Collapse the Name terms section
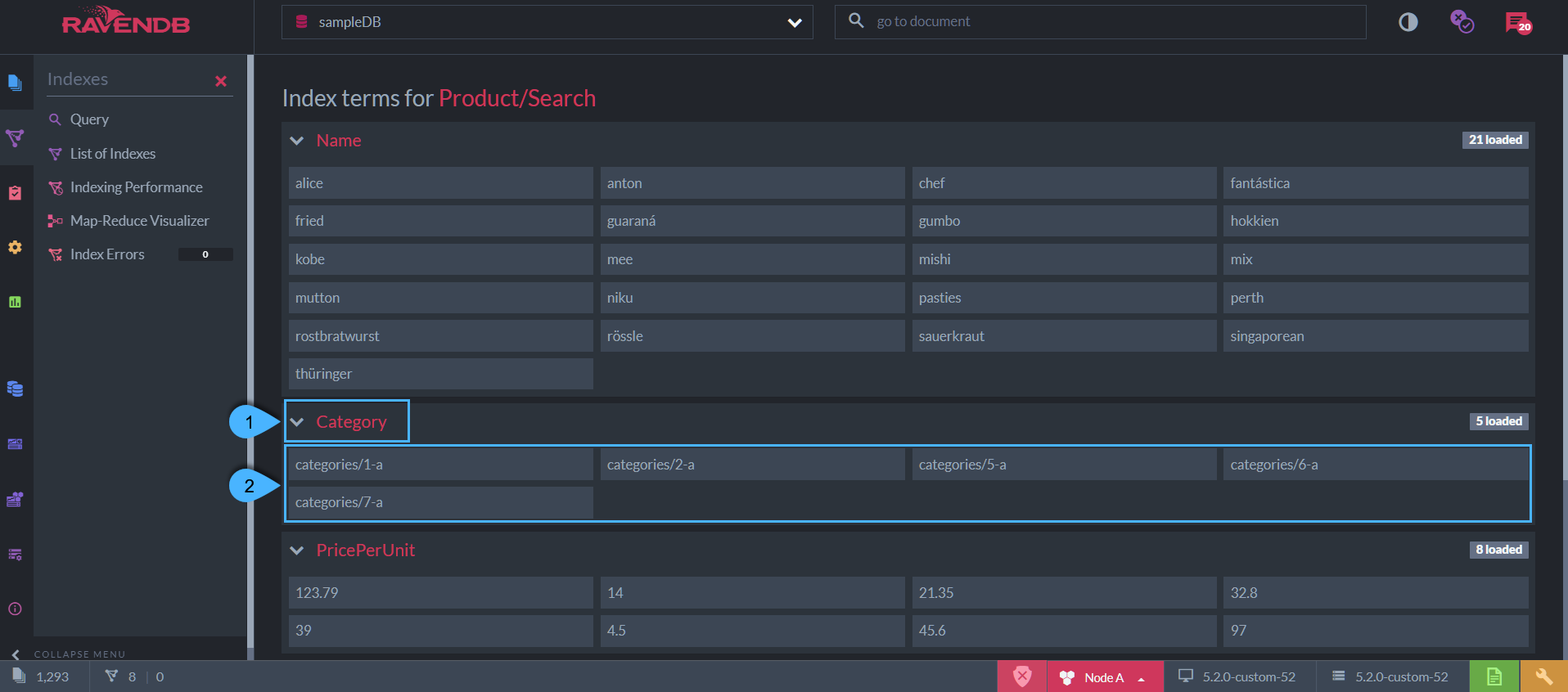The image size is (1568, 692). pyautogui.click(x=297, y=141)
